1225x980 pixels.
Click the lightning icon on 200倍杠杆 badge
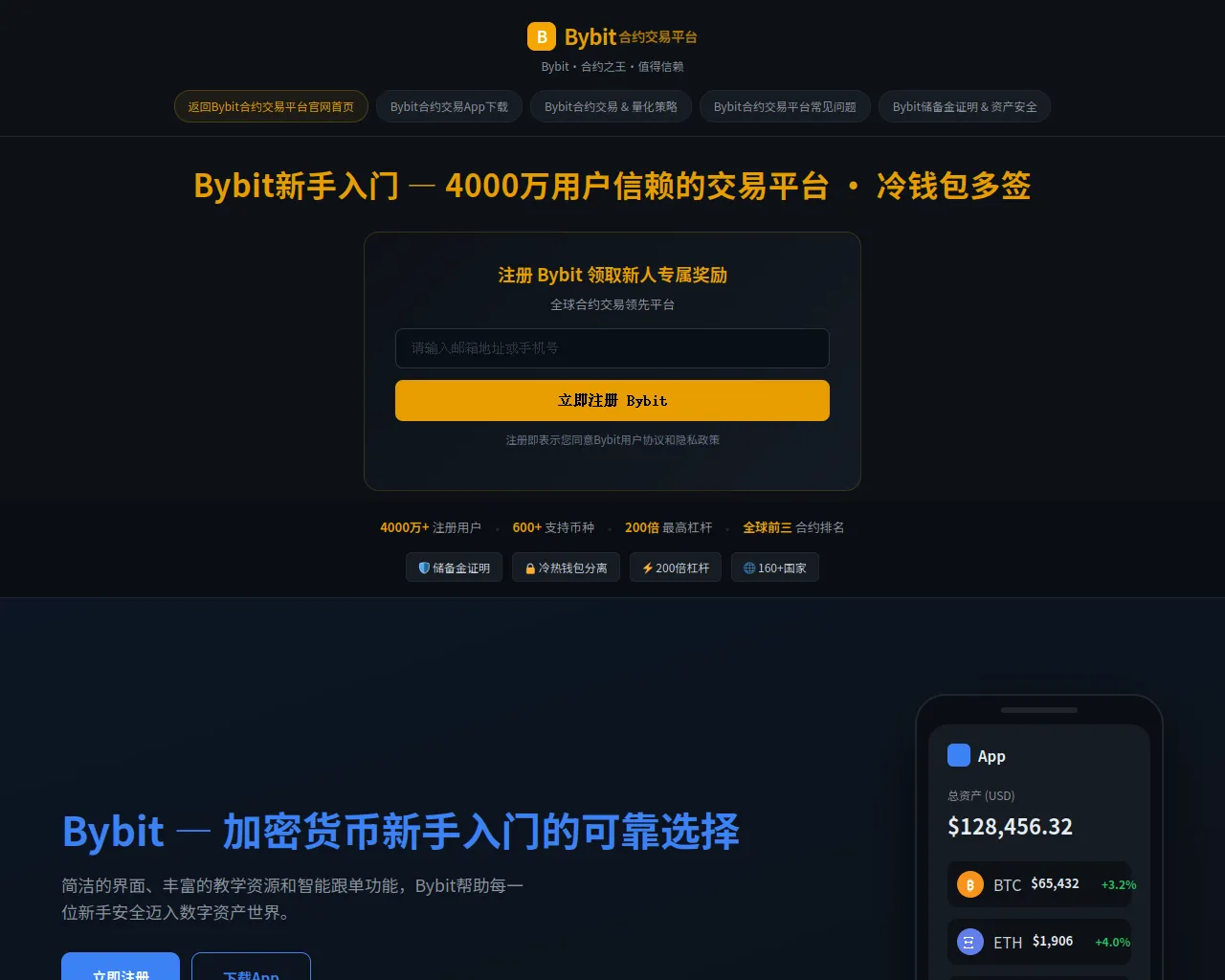tap(648, 568)
